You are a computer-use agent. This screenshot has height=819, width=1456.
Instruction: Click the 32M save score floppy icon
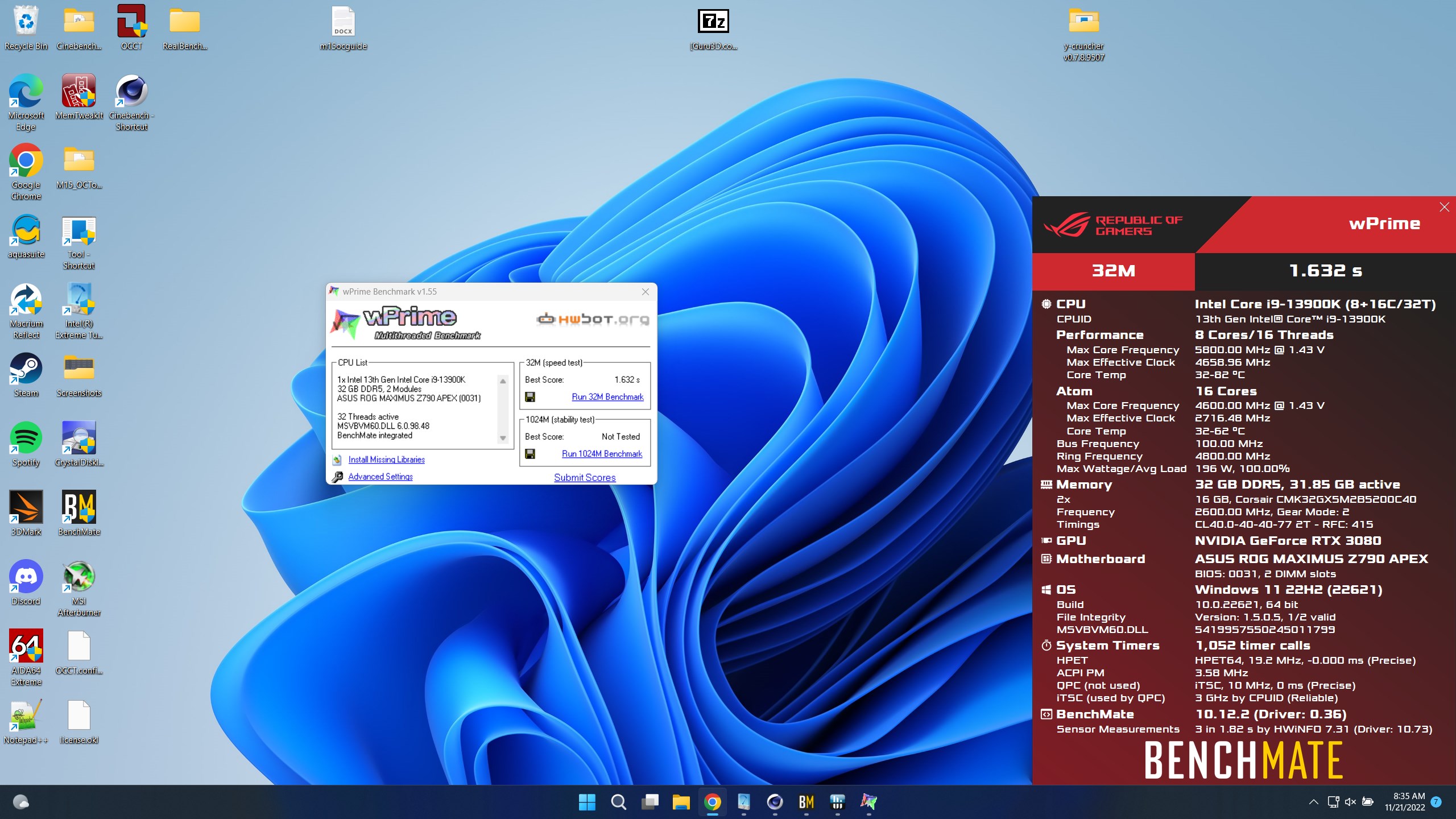(x=530, y=396)
